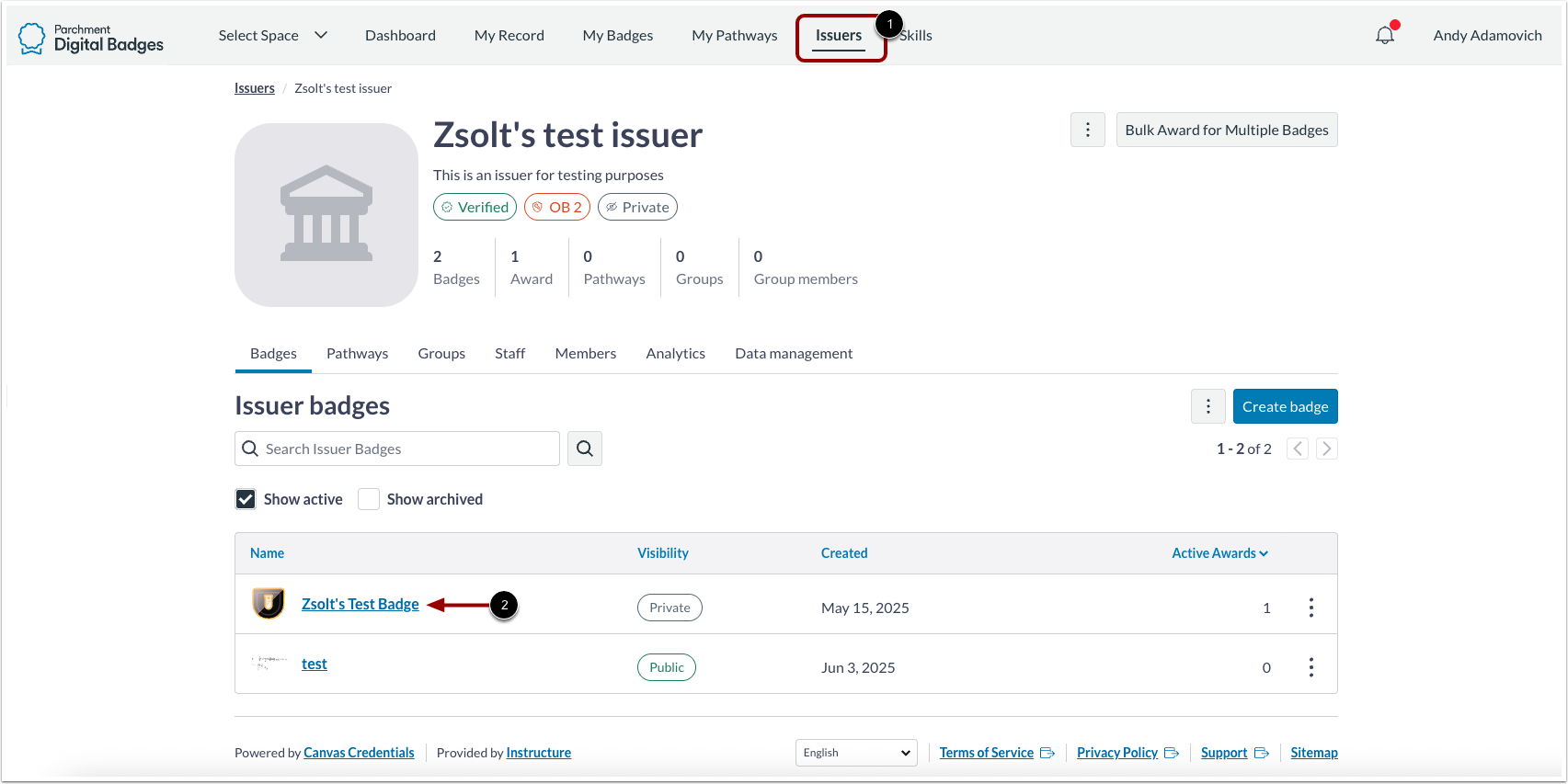1568x784 pixels.
Task: Click the OB 2 tag
Action: pyautogui.click(x=557, y=207)
